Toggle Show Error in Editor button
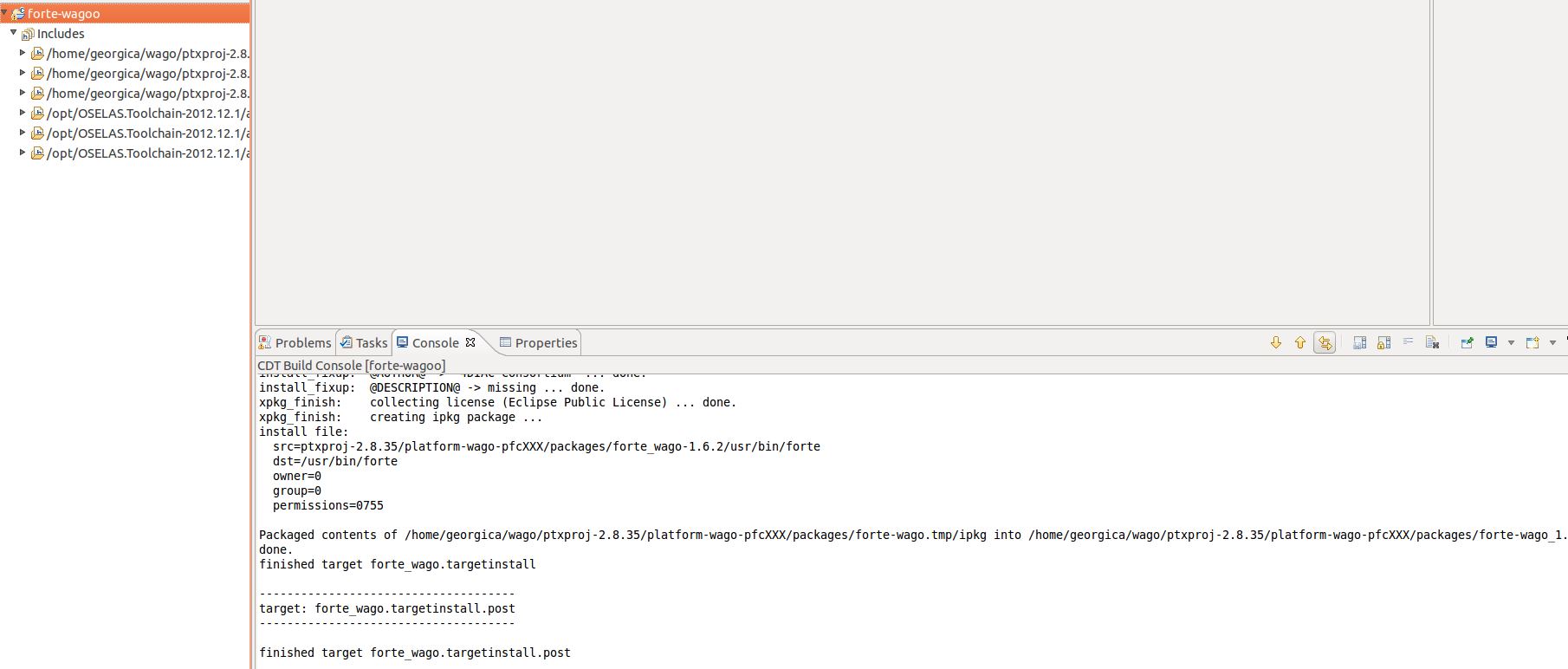1568x669 pixels. [1325, 343]
